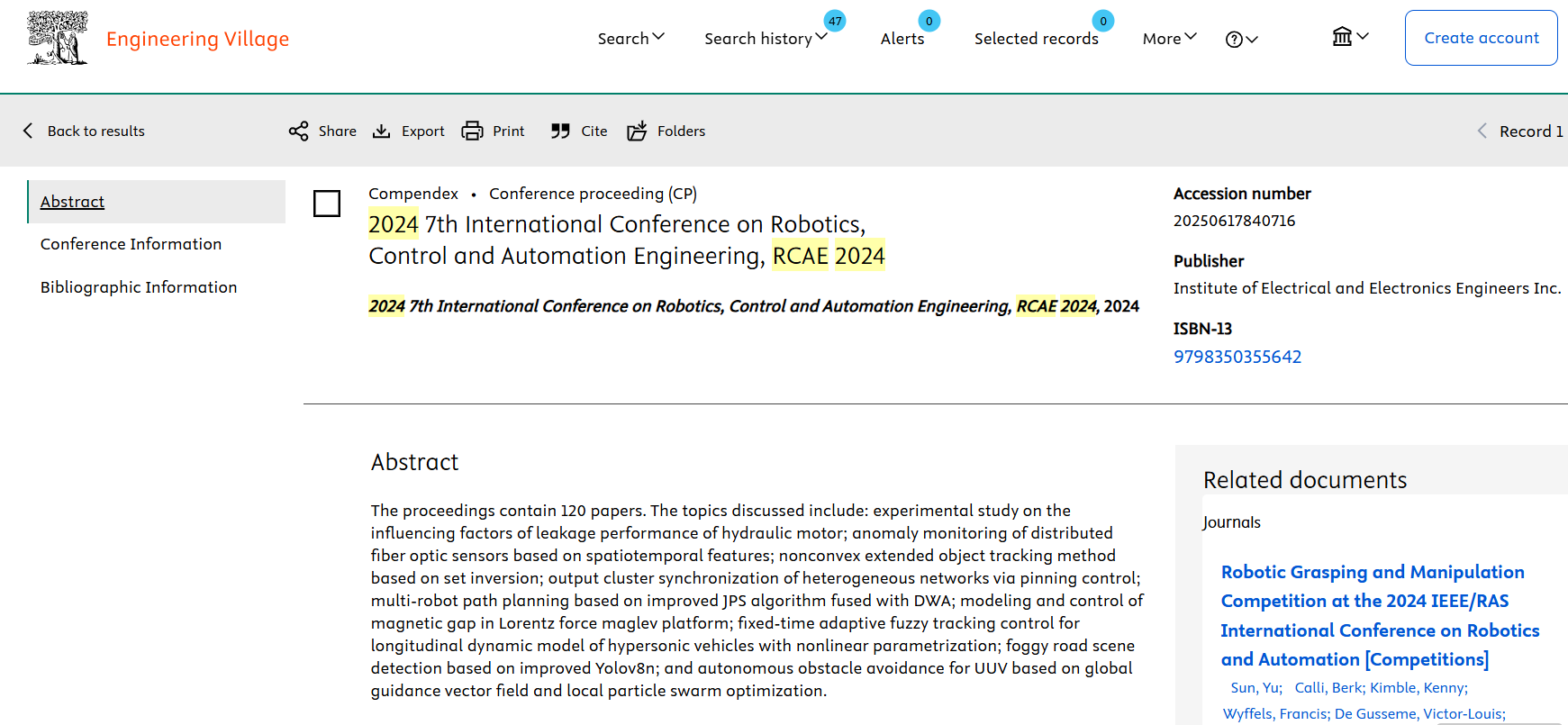The height and width of the screenshot is (725, 1568).
Task: Click the Record 1 text
Action: (1531, 131)
